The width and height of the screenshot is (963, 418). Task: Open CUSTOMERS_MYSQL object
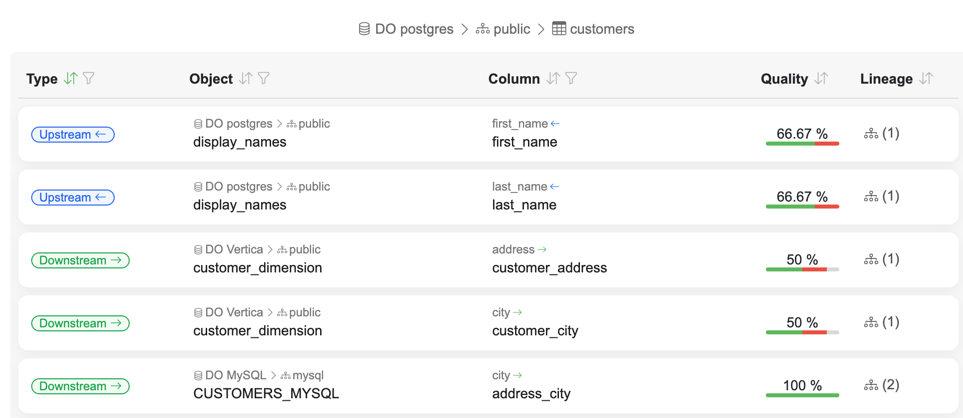(266, 393)
